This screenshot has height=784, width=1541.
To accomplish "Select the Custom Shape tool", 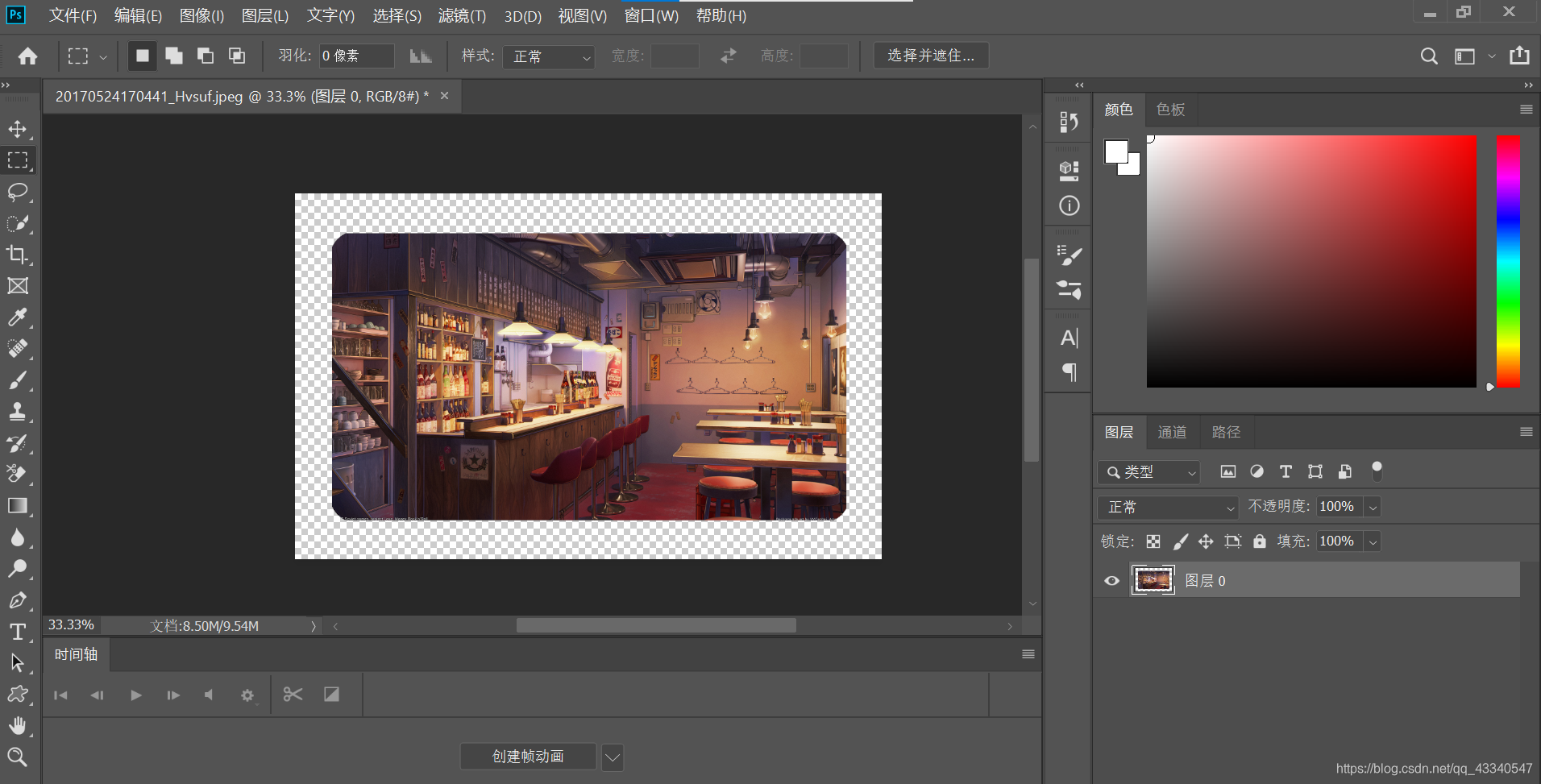I will pos(18,695).
